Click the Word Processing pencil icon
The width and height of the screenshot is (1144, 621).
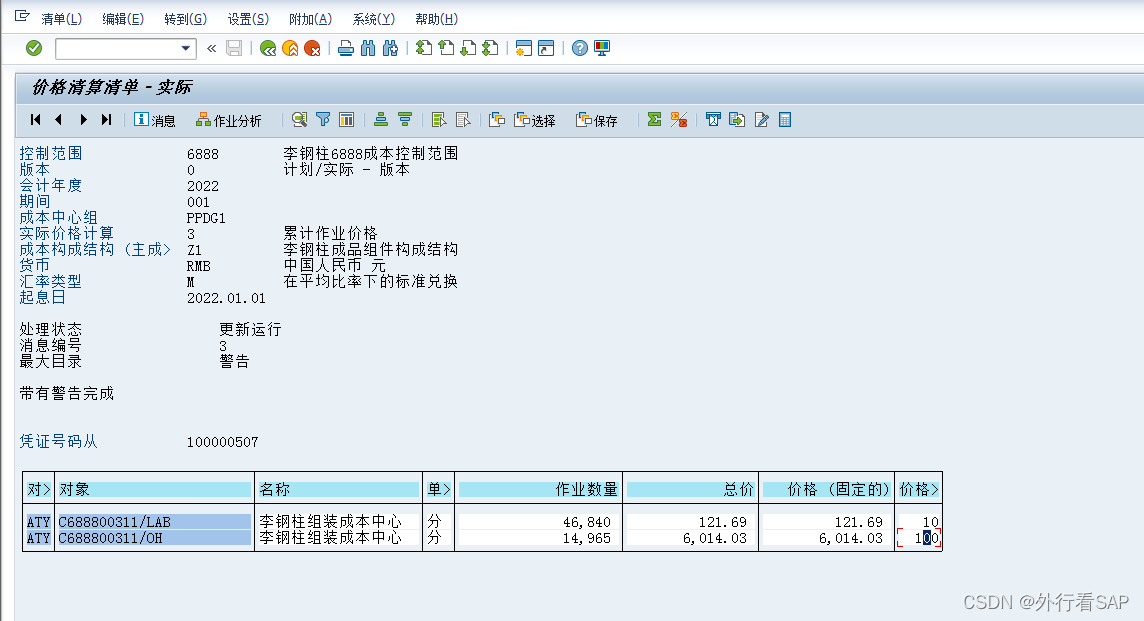(x=761, y=120)
